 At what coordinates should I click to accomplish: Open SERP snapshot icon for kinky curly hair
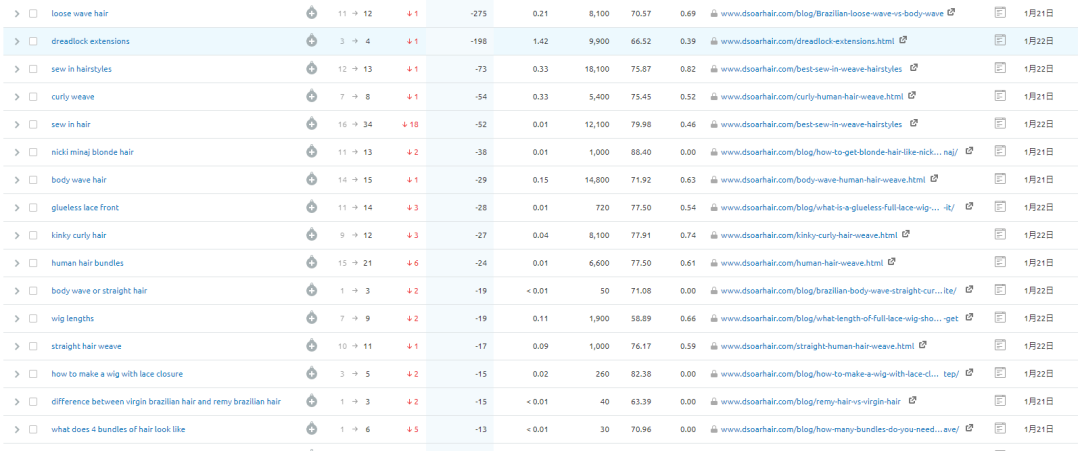point(1000,235)
